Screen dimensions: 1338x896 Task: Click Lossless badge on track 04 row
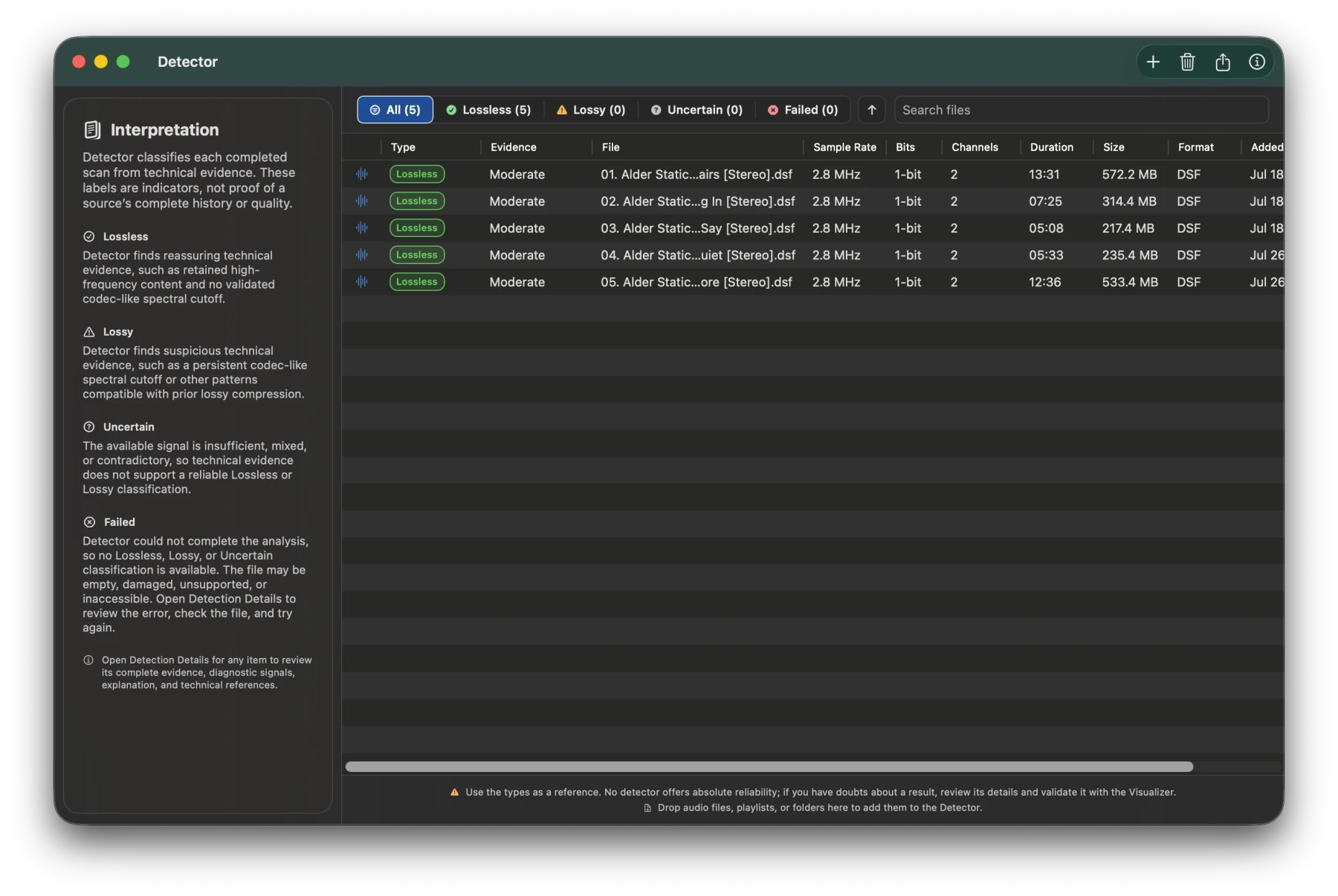pos(417,255)
